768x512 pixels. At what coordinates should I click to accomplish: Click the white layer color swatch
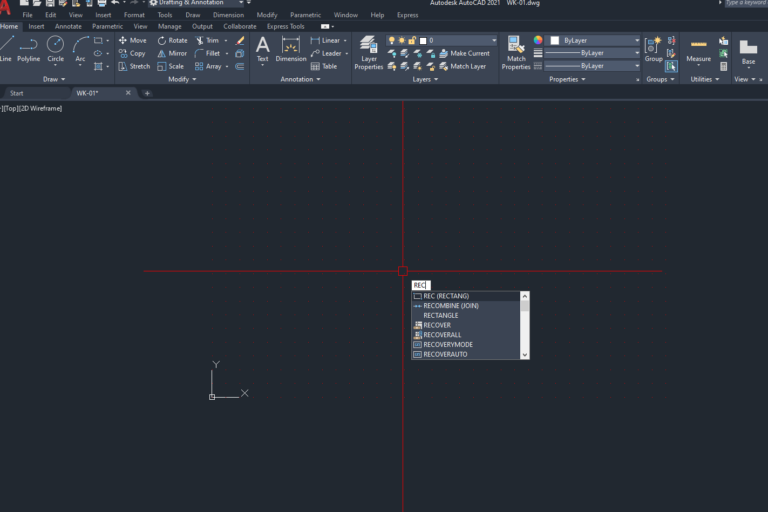coord(423,40)
